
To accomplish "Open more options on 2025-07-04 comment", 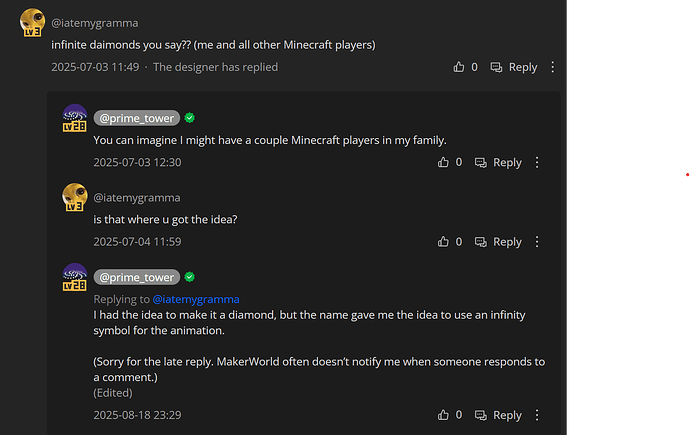I will (x=537, y=241).
